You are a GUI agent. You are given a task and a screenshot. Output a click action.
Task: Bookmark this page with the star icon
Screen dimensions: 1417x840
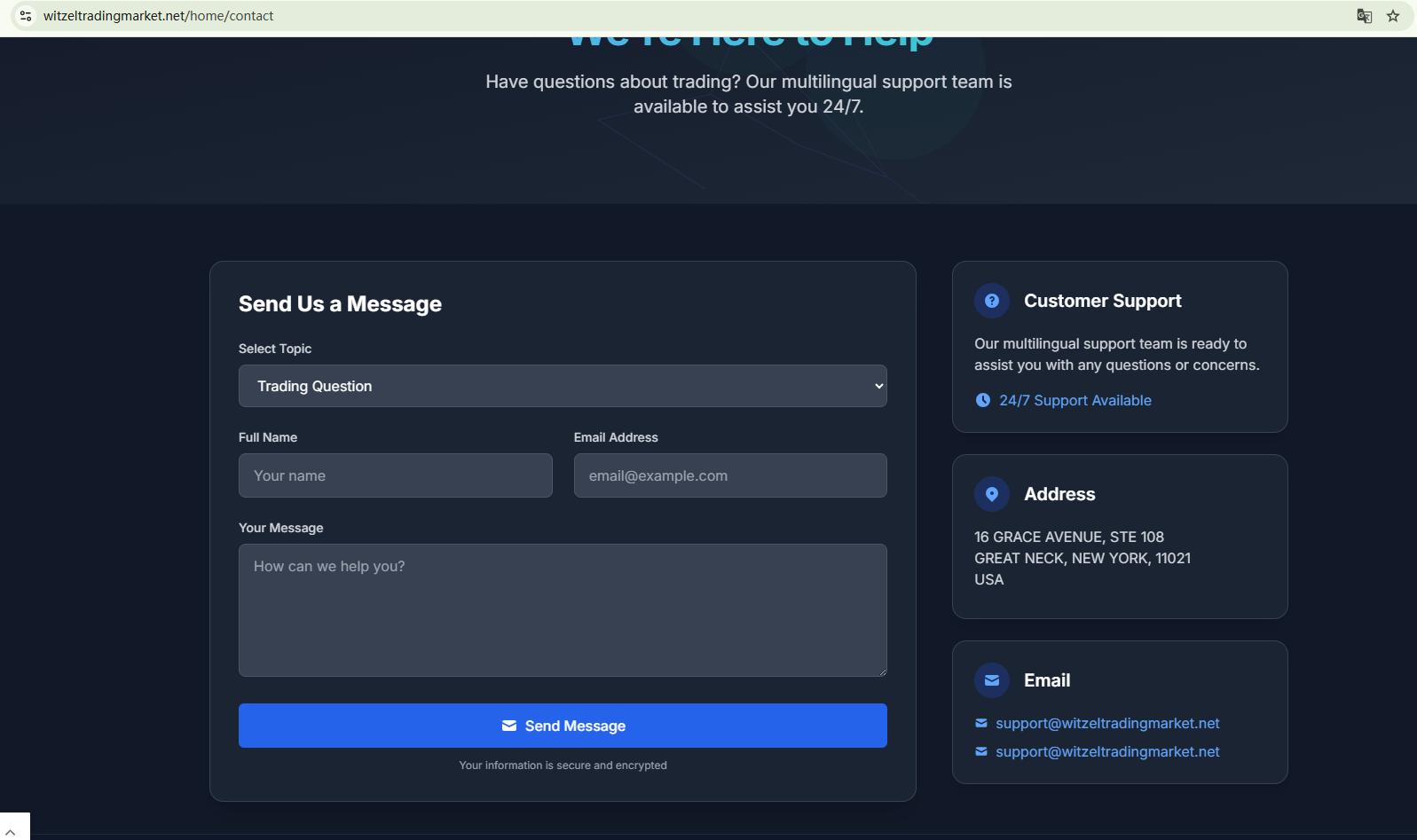coord(1393,16)
